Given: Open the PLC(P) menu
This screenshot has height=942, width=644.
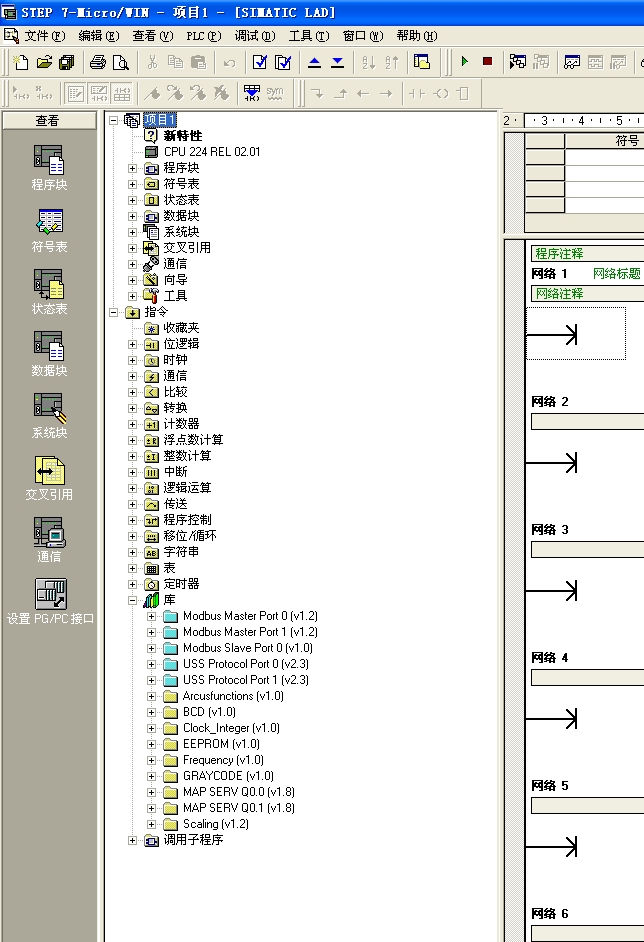Looking at the screenshot, I should tap(204, 36).
